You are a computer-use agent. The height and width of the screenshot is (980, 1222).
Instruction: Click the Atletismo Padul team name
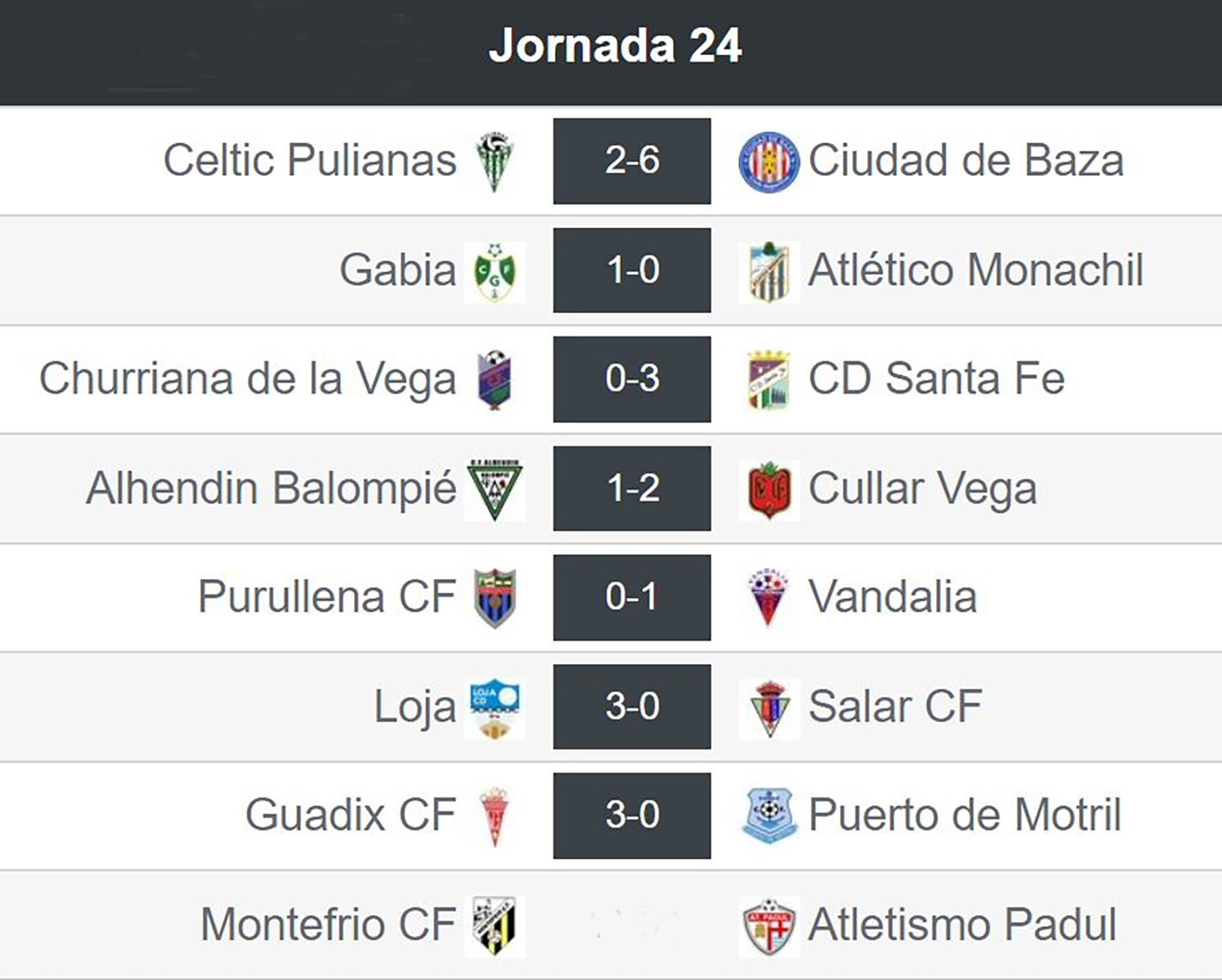[962, 924]
